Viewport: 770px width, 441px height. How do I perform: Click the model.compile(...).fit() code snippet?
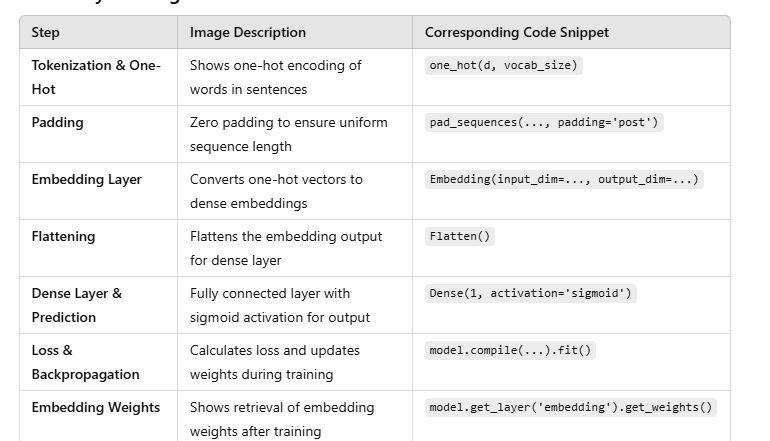510,350
